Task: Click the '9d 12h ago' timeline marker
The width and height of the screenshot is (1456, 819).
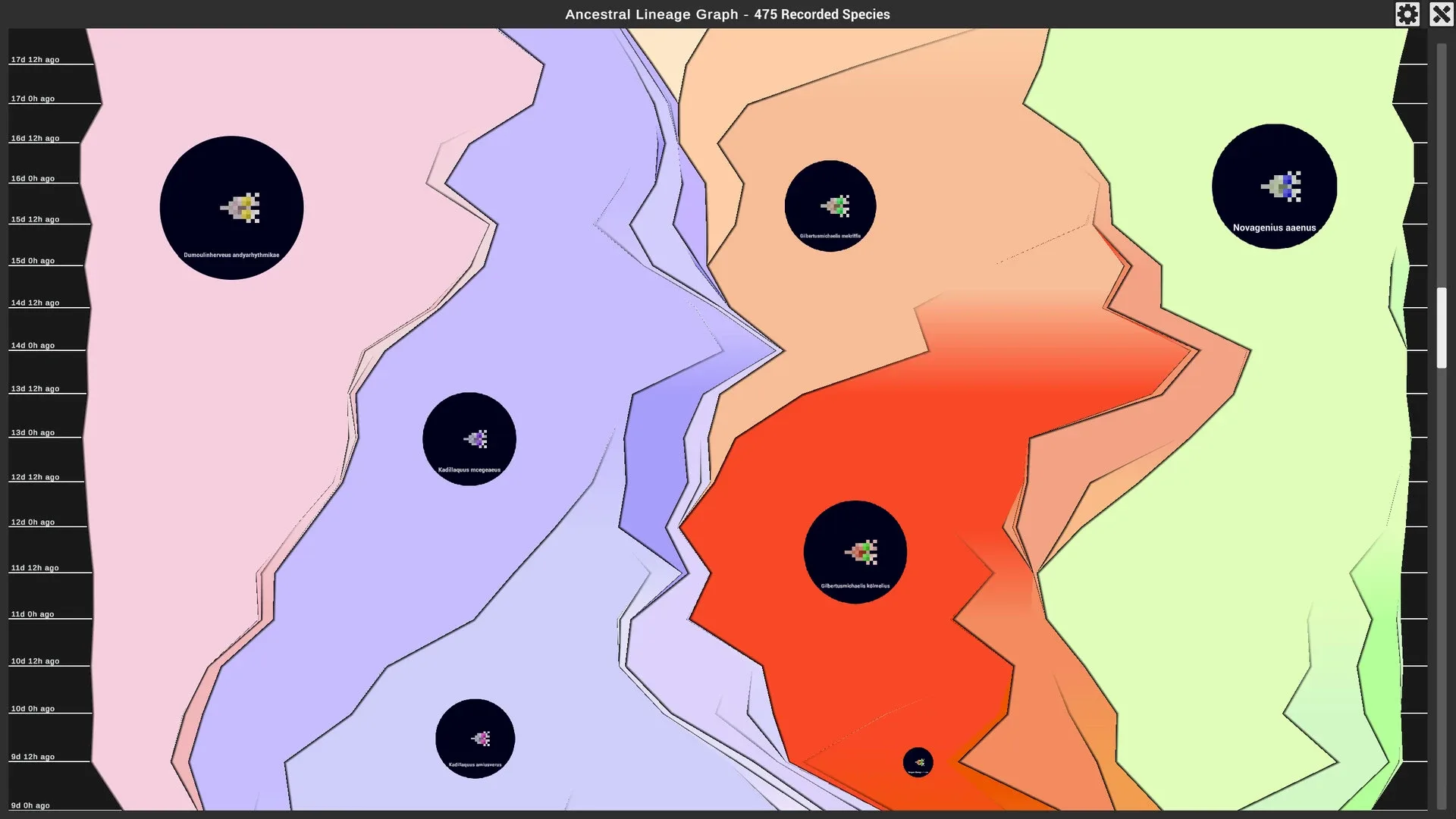Action: (33, 757)
